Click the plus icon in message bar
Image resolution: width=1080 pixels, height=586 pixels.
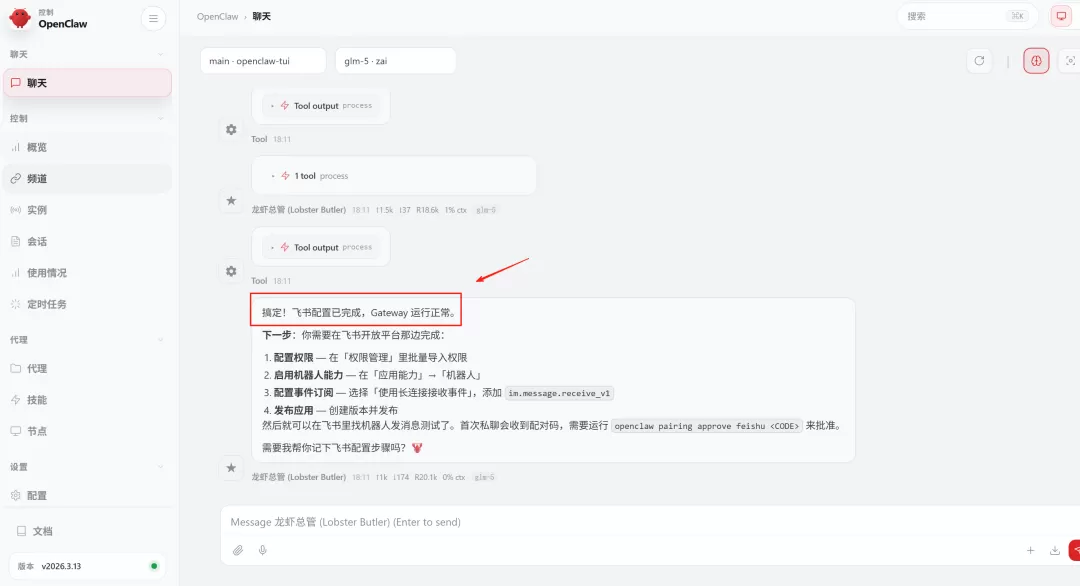tap(1030, 550)
